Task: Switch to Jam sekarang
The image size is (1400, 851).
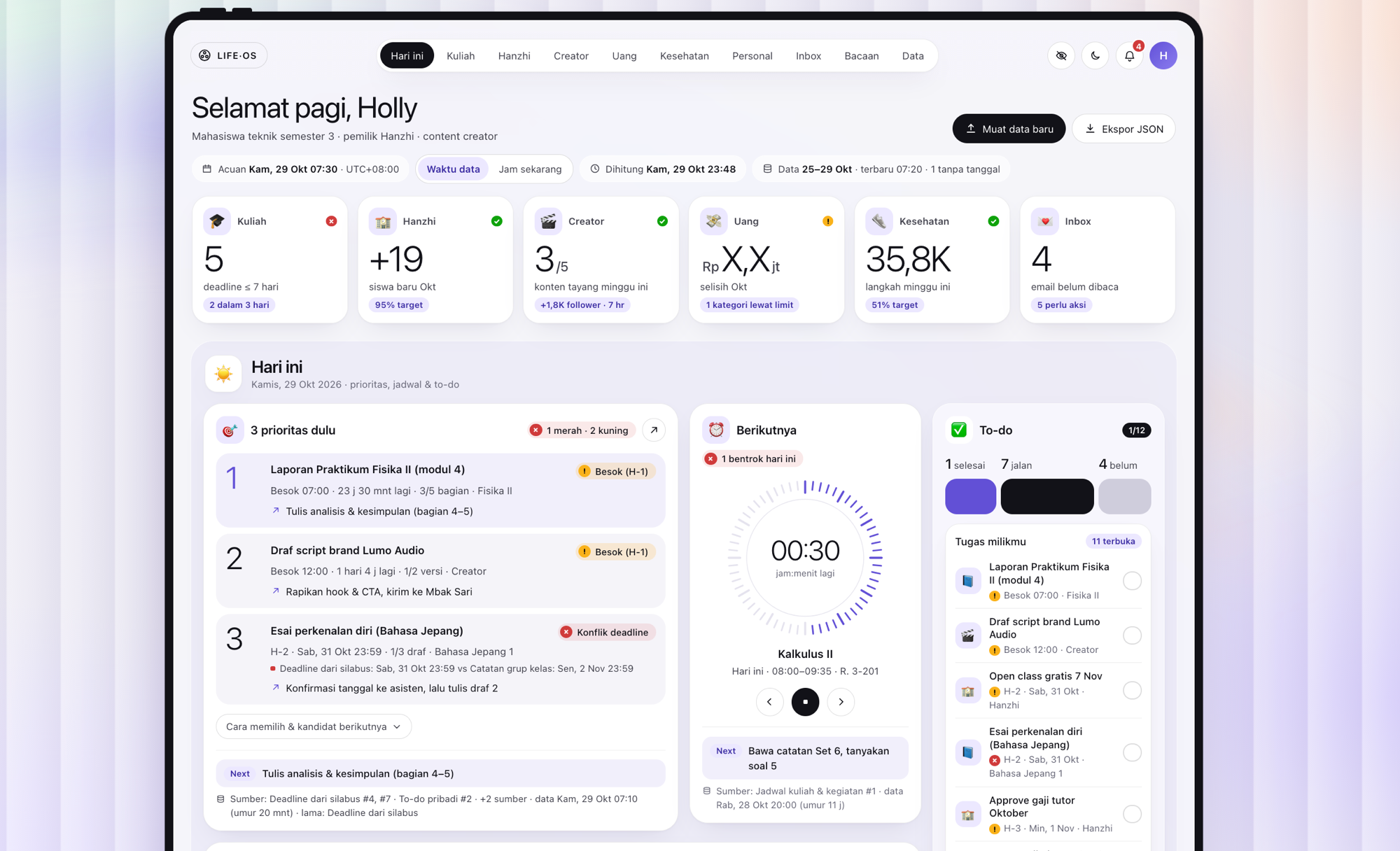Action: pyautogui.click(x=530, y=169)
